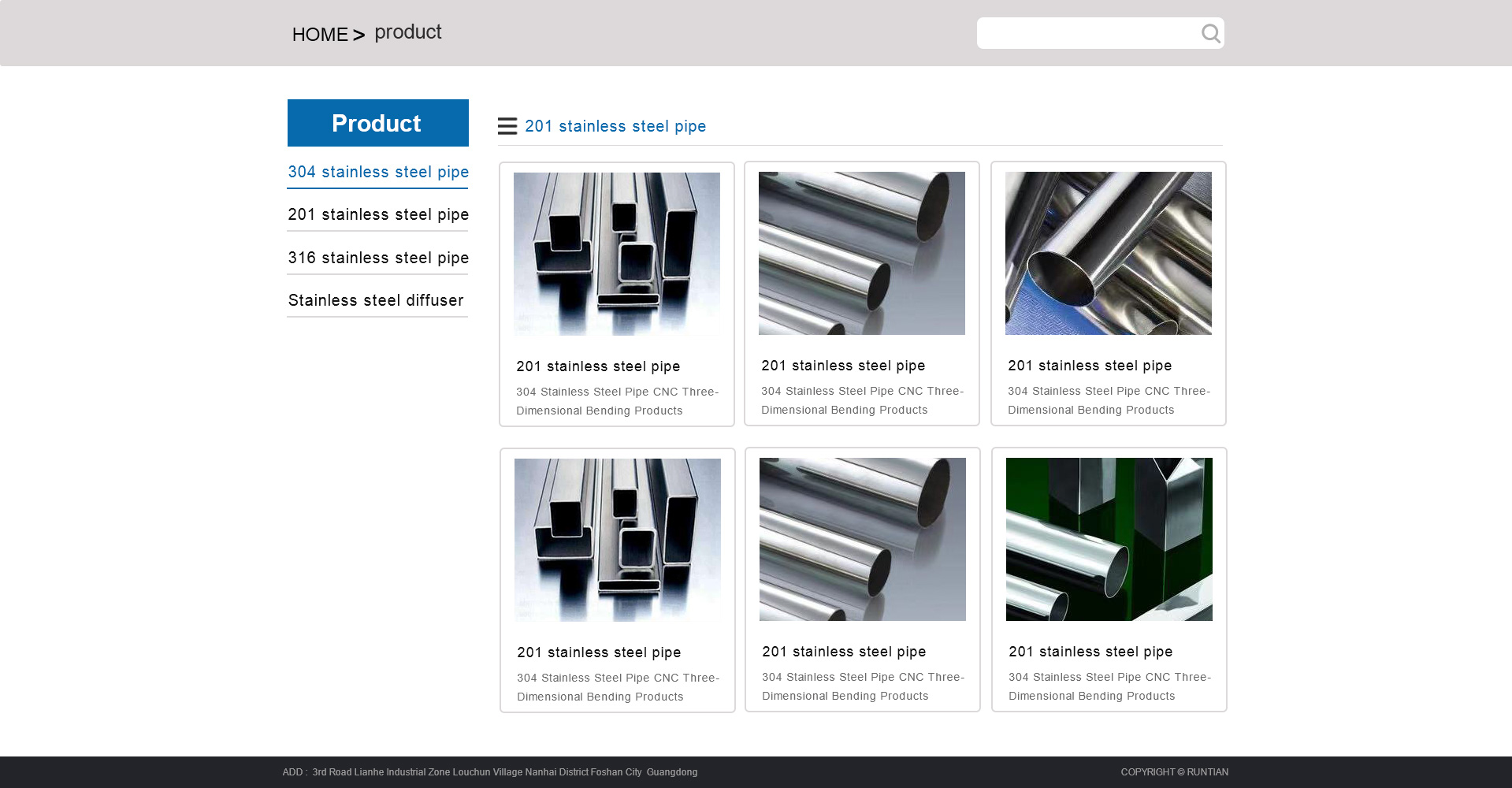Viewport: 1512px width, 788px height.
Task: Open the bottom-left square tube product image
Action: (617, 540)
